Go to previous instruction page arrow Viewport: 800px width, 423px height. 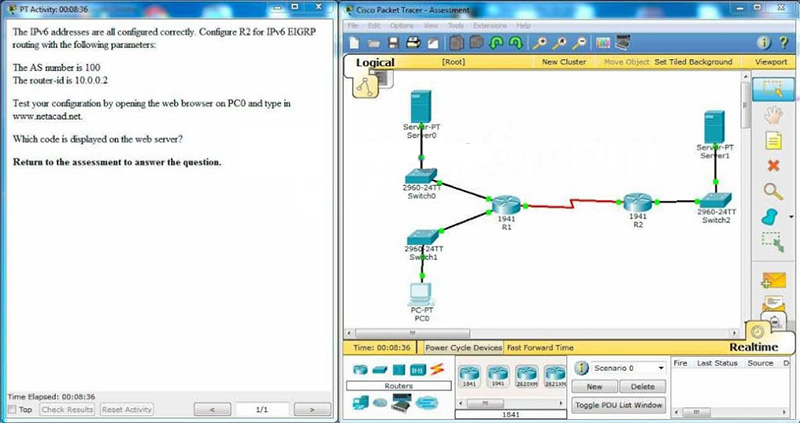pyautogui.click(x=213, y=409)
